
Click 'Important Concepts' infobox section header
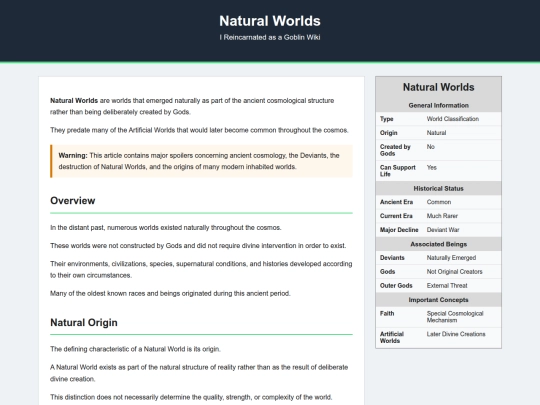(x=438, y=300)
